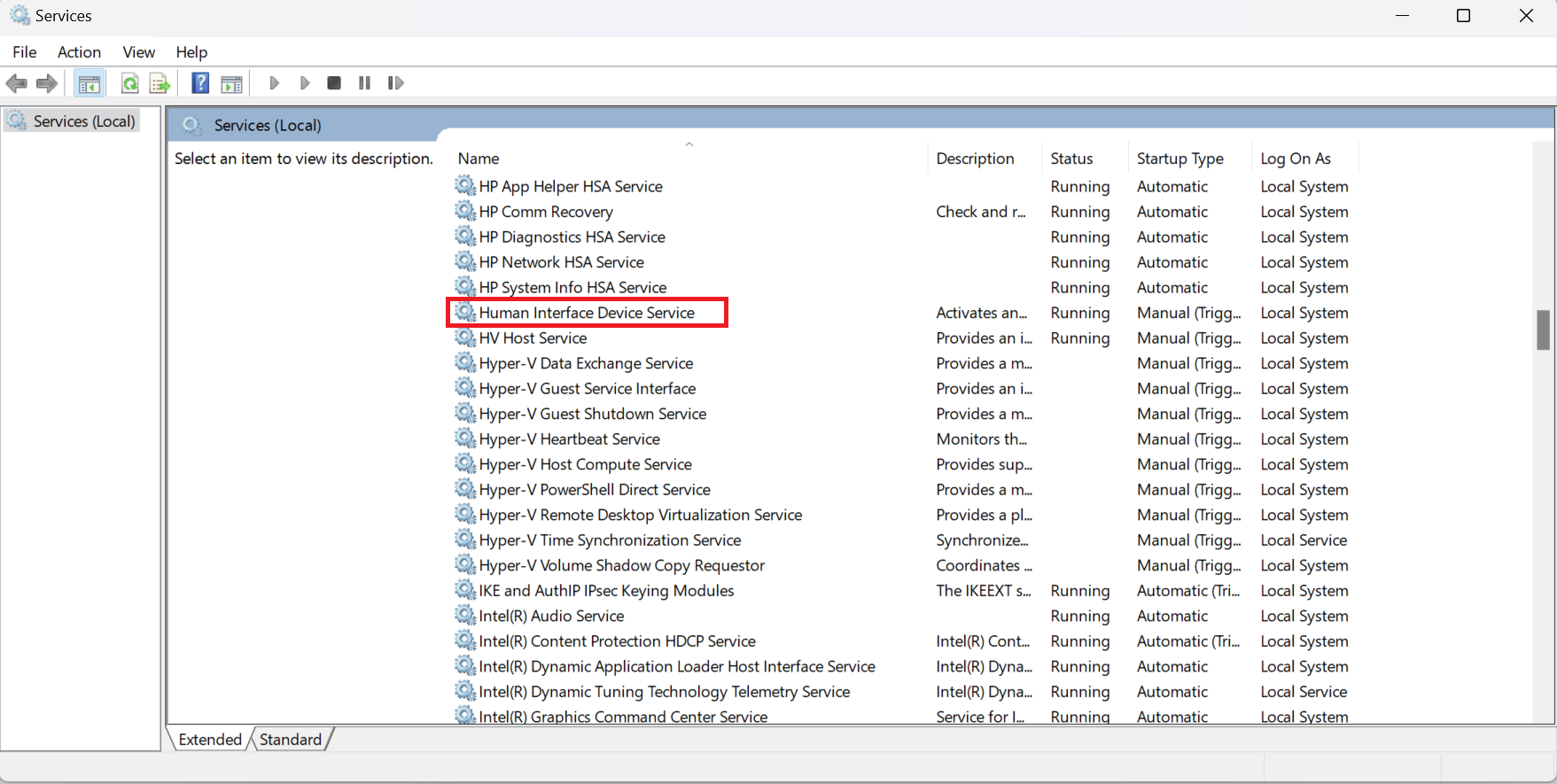Click the Restart Service toolbar icon
Viewport: 1557px width, 784px height.
pyautogui.click(x=396, y=83)
